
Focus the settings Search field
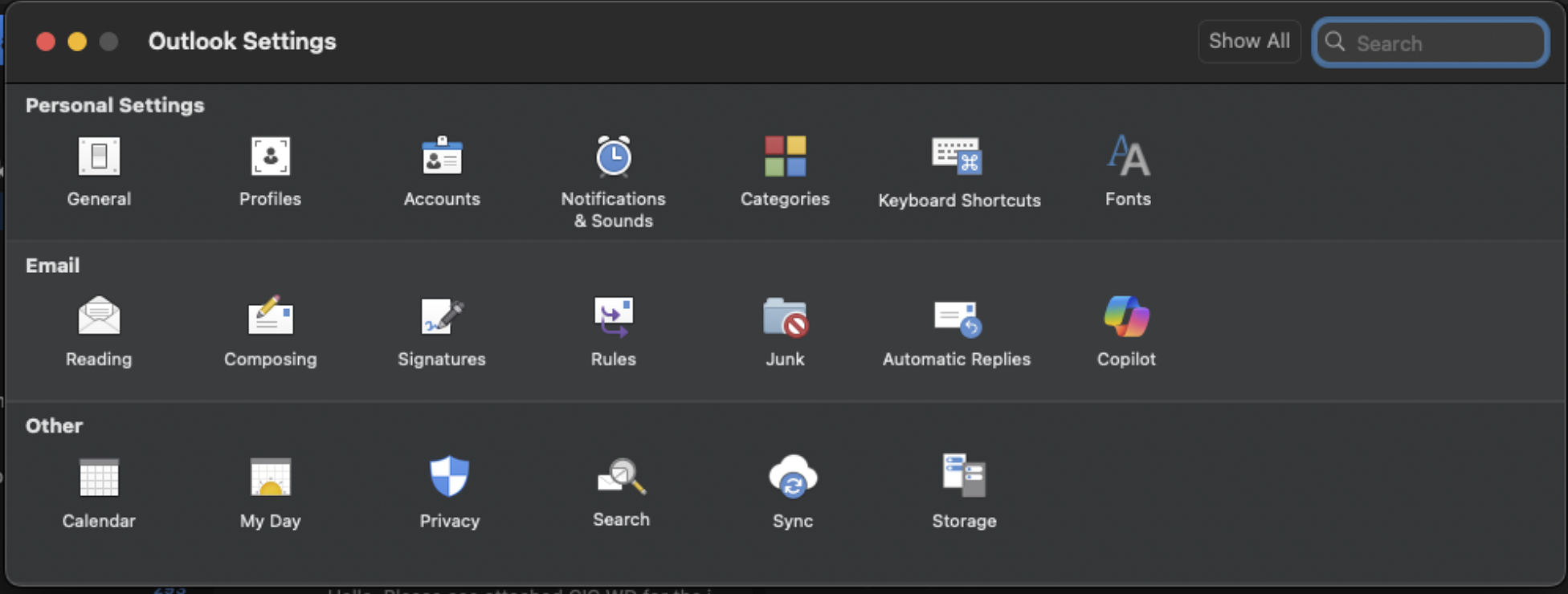coord(1431,42)
